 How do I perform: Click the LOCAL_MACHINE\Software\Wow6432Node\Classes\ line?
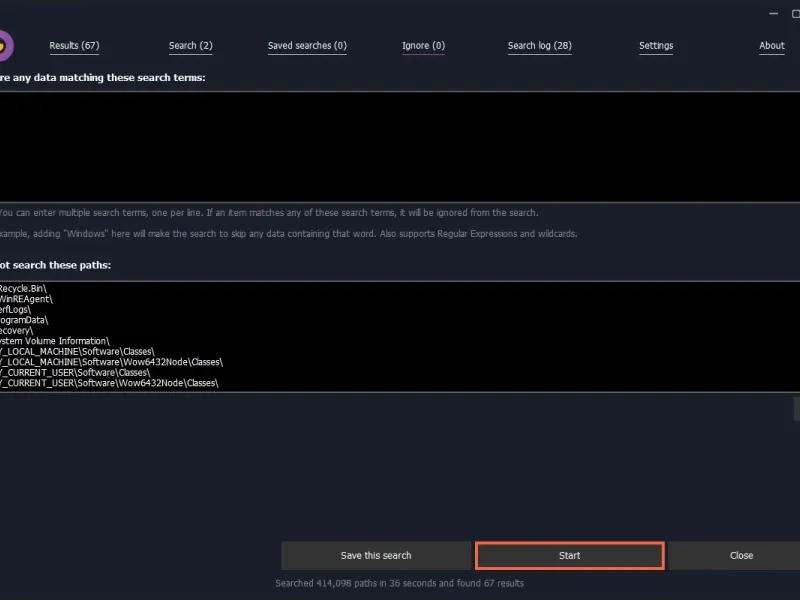click(x=111, y=362)
